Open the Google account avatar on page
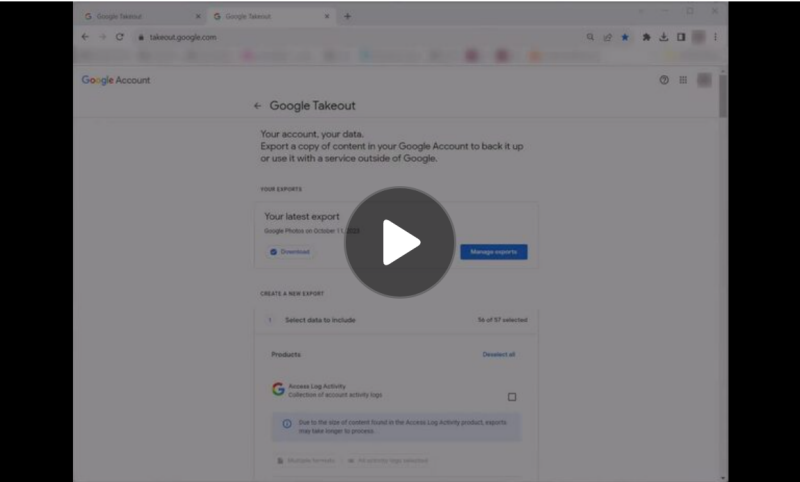800x482 pixels. tap(704, 80)
